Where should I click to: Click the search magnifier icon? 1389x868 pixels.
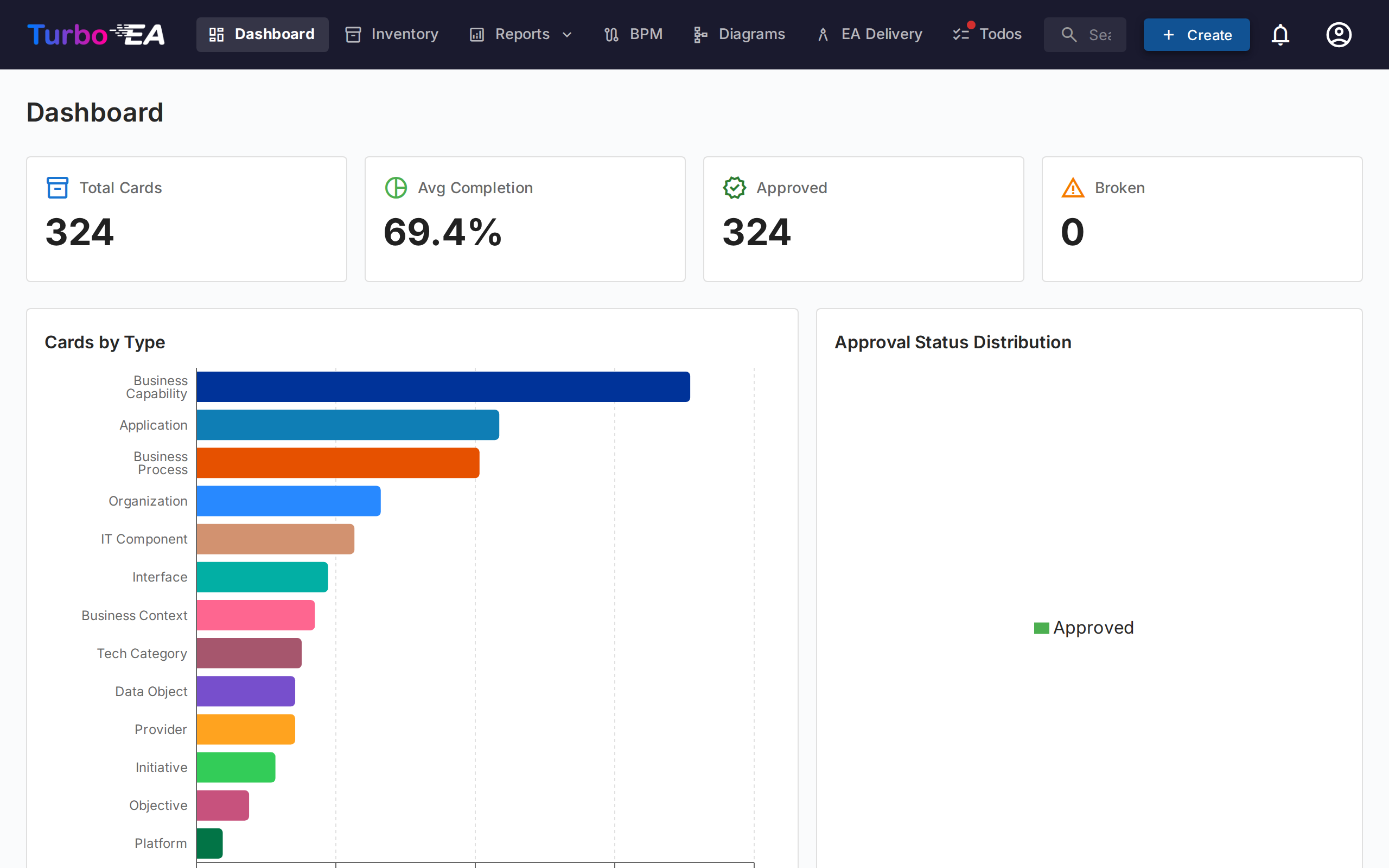click(1068, 34)
